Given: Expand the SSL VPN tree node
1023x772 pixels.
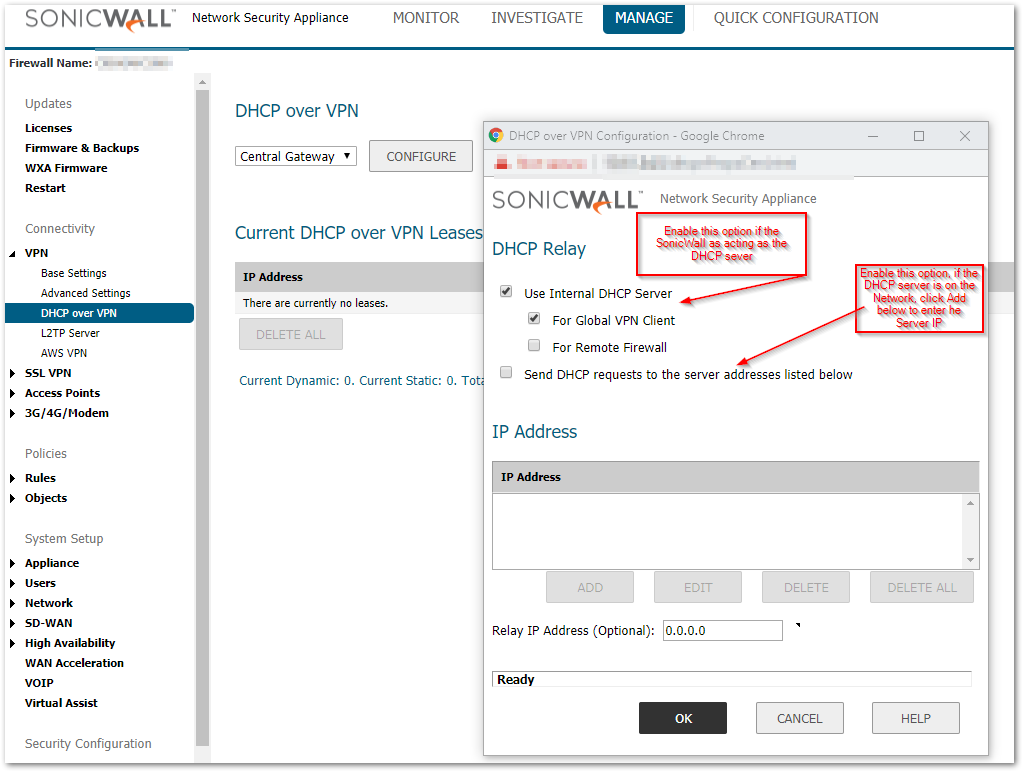Looking at the screenshot, I should pos(13,373).
